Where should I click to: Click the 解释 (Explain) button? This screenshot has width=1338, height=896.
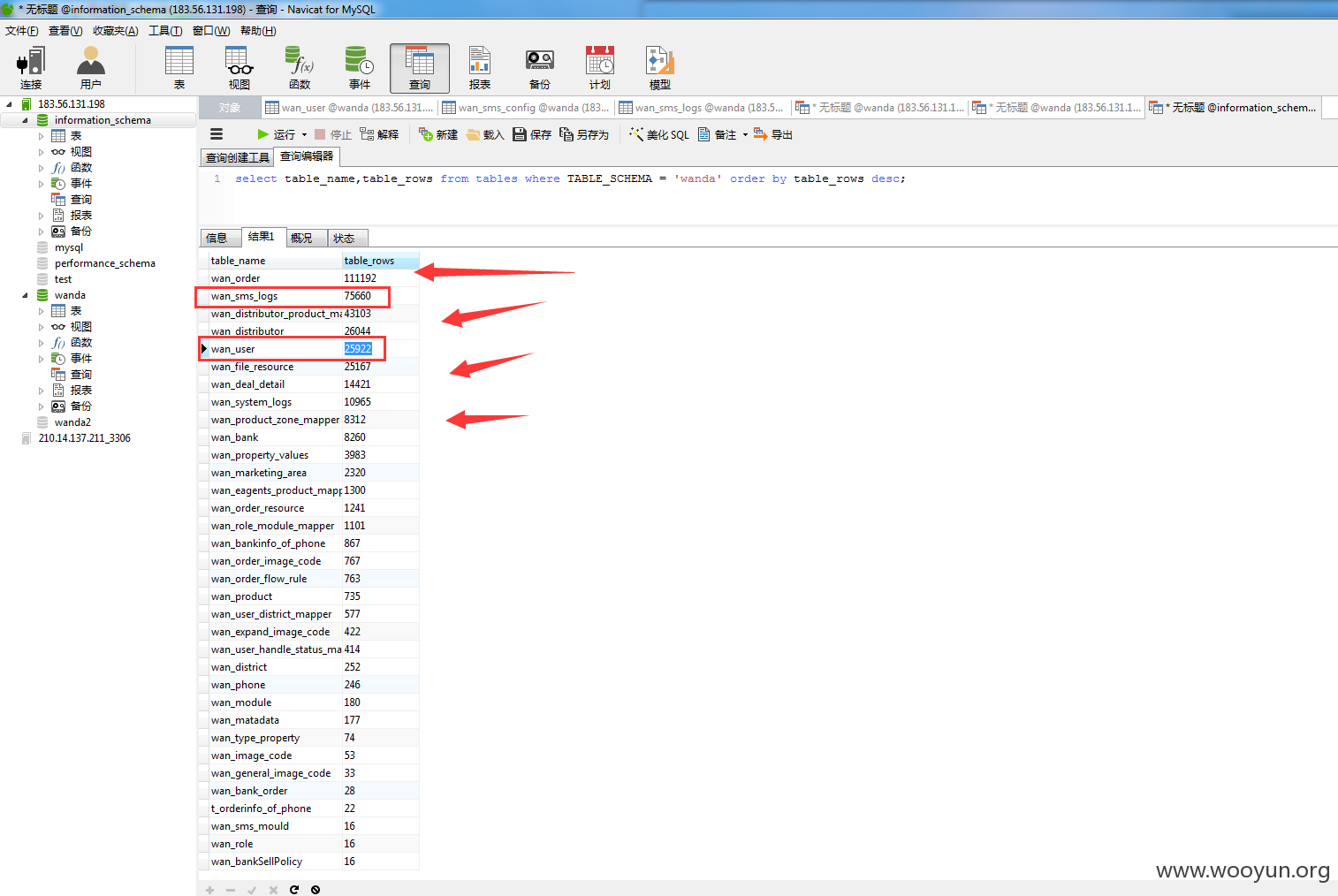pos(380,134)
